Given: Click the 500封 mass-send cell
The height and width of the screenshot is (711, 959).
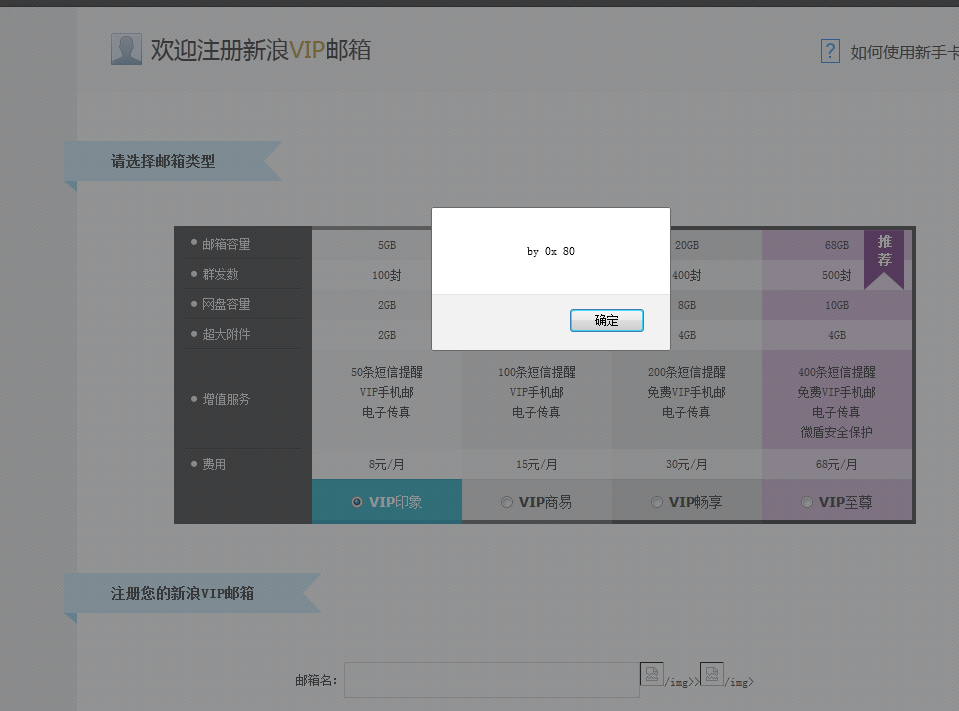Looking at the screenshot, I should [837, 275].
